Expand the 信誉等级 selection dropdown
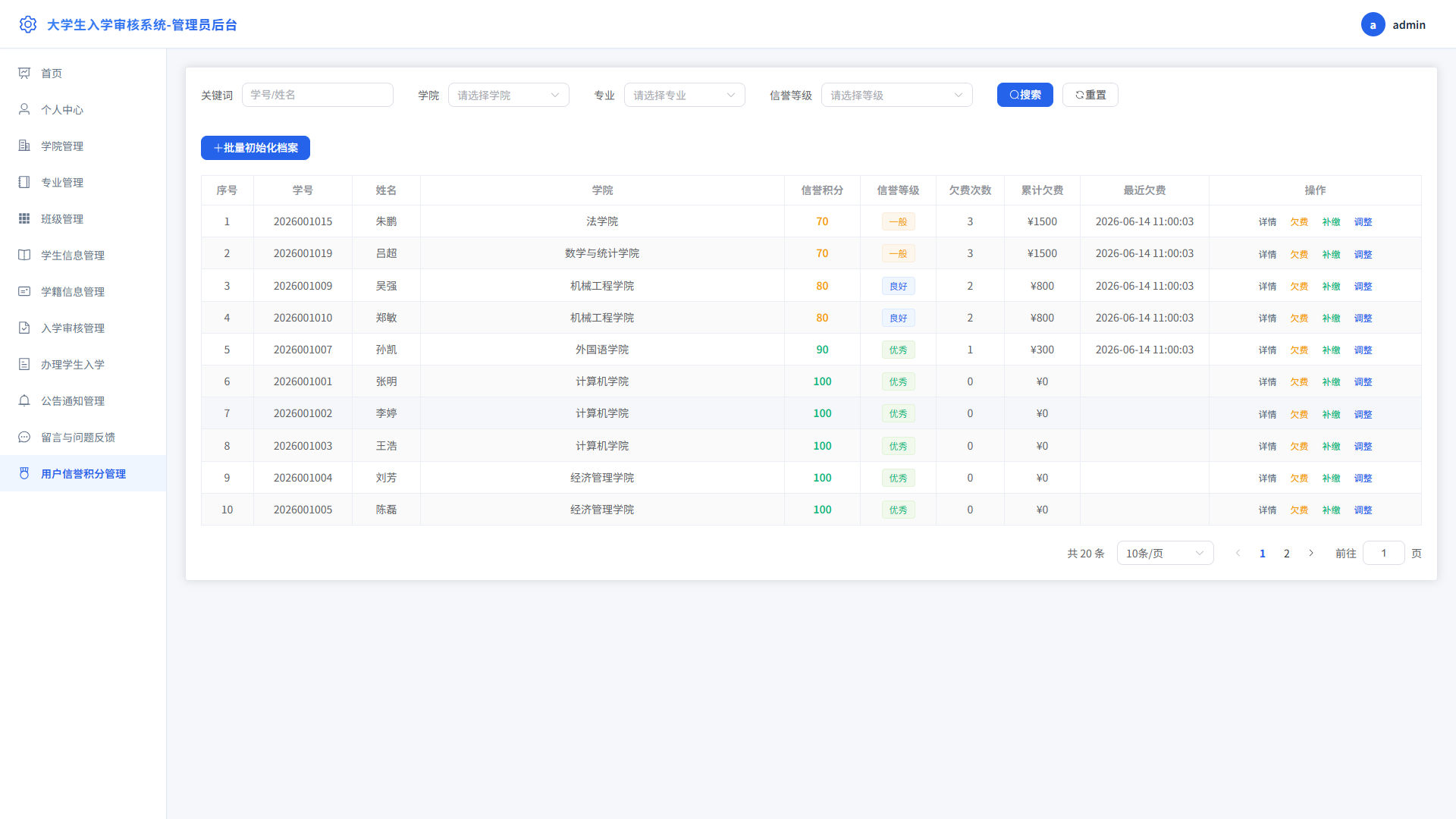Viewport: 1456px width, 819px height. tap(897, 95)
